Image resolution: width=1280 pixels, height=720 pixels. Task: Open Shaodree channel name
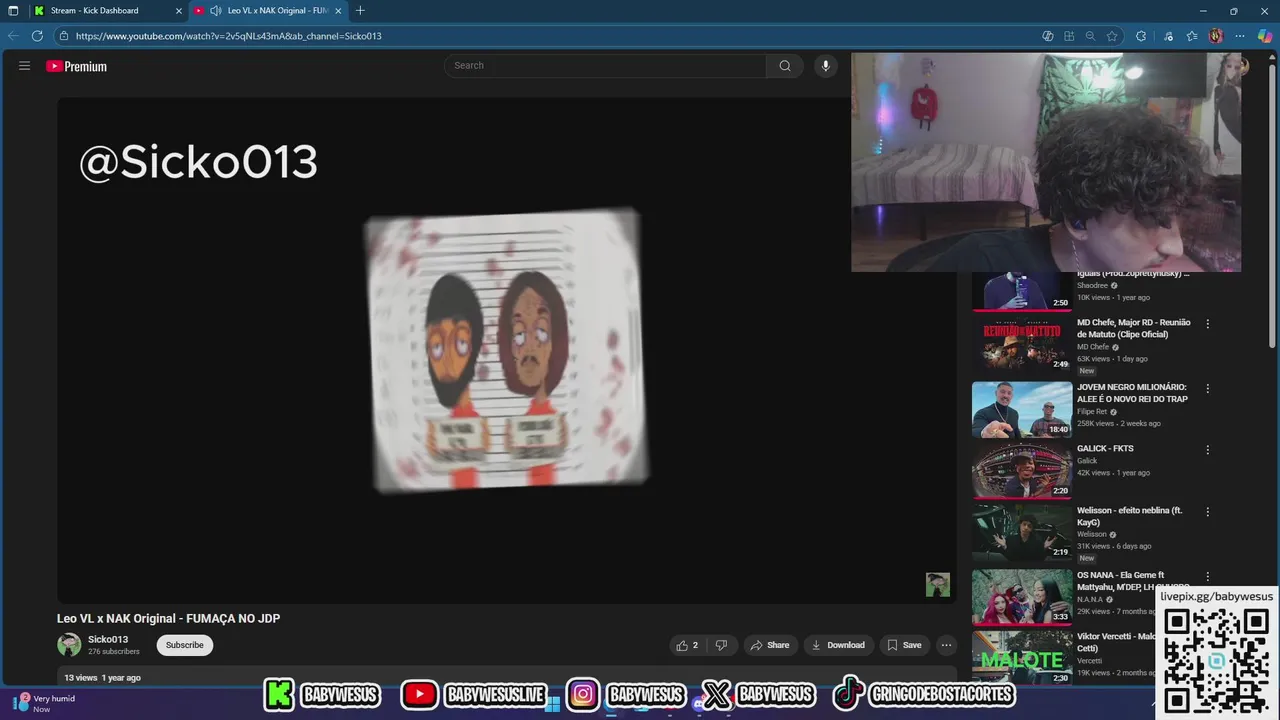coord(1092,286)
